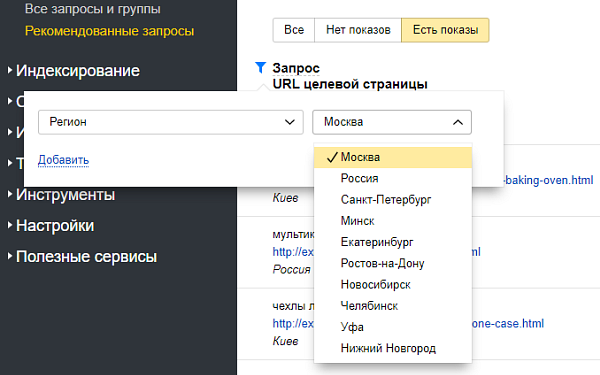The width and height of the screenshot is (600, 375).
Task: Open Рекомендованные запросы sidebar item
Action: point(109,31)
